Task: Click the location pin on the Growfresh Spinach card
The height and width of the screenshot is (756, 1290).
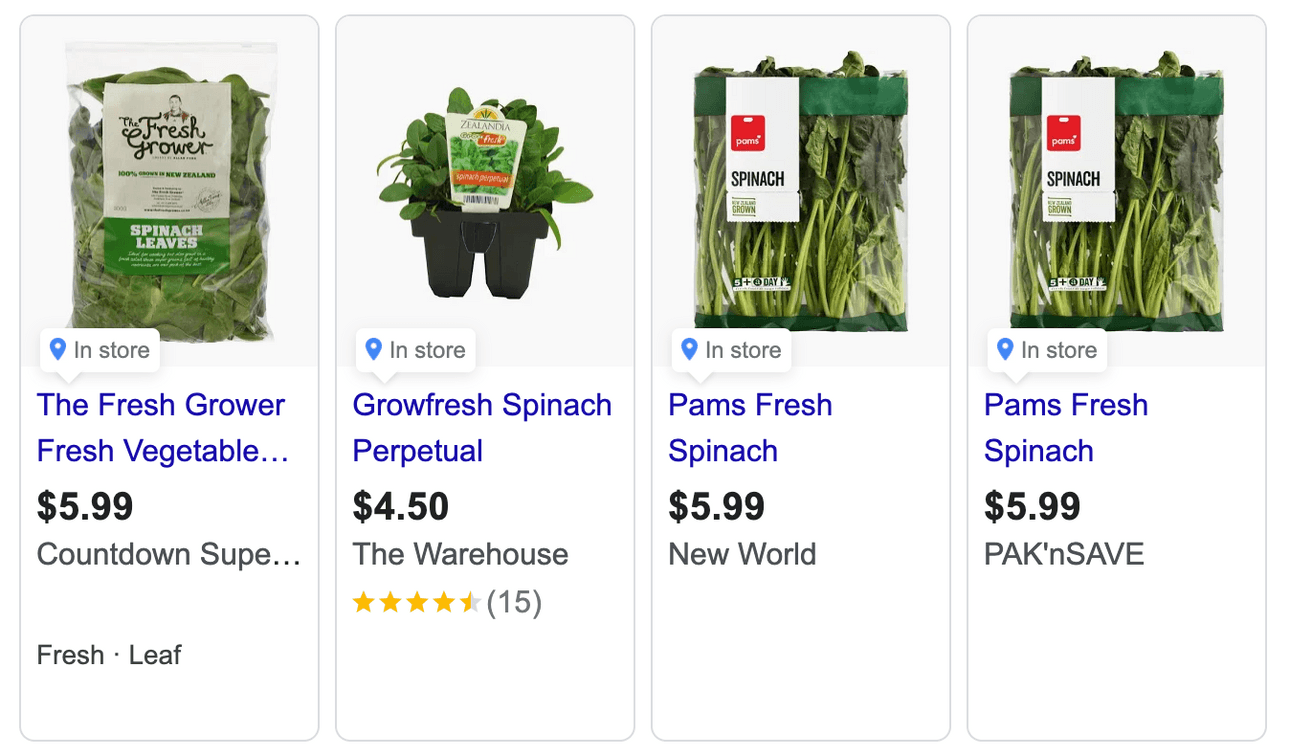Action: (374, 349)
